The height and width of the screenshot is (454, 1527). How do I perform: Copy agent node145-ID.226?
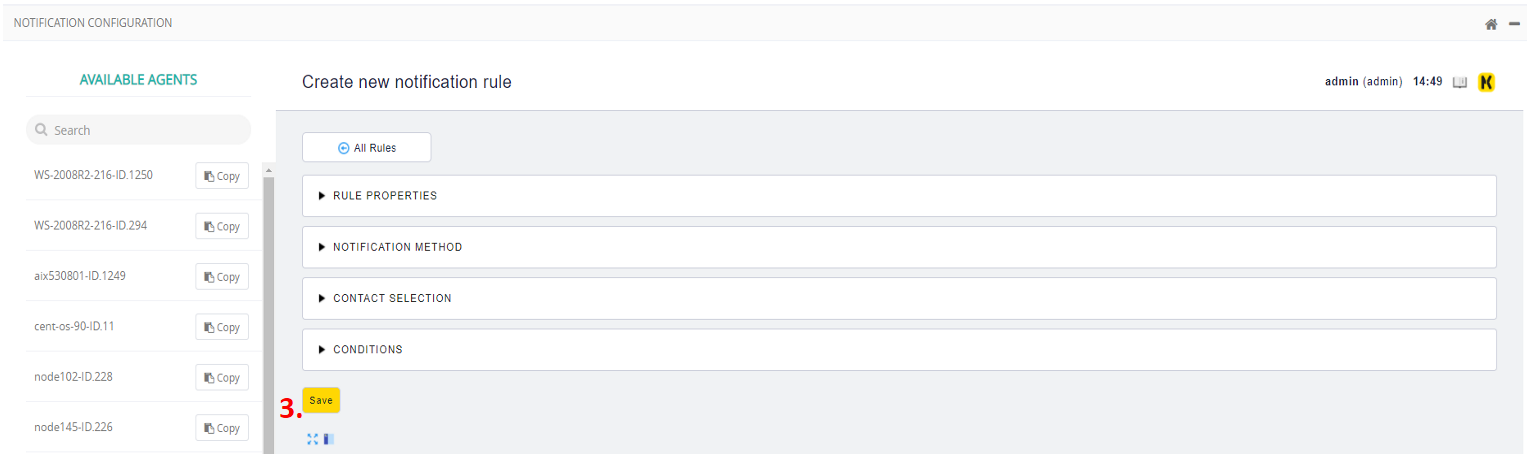(x=222, y=428)
